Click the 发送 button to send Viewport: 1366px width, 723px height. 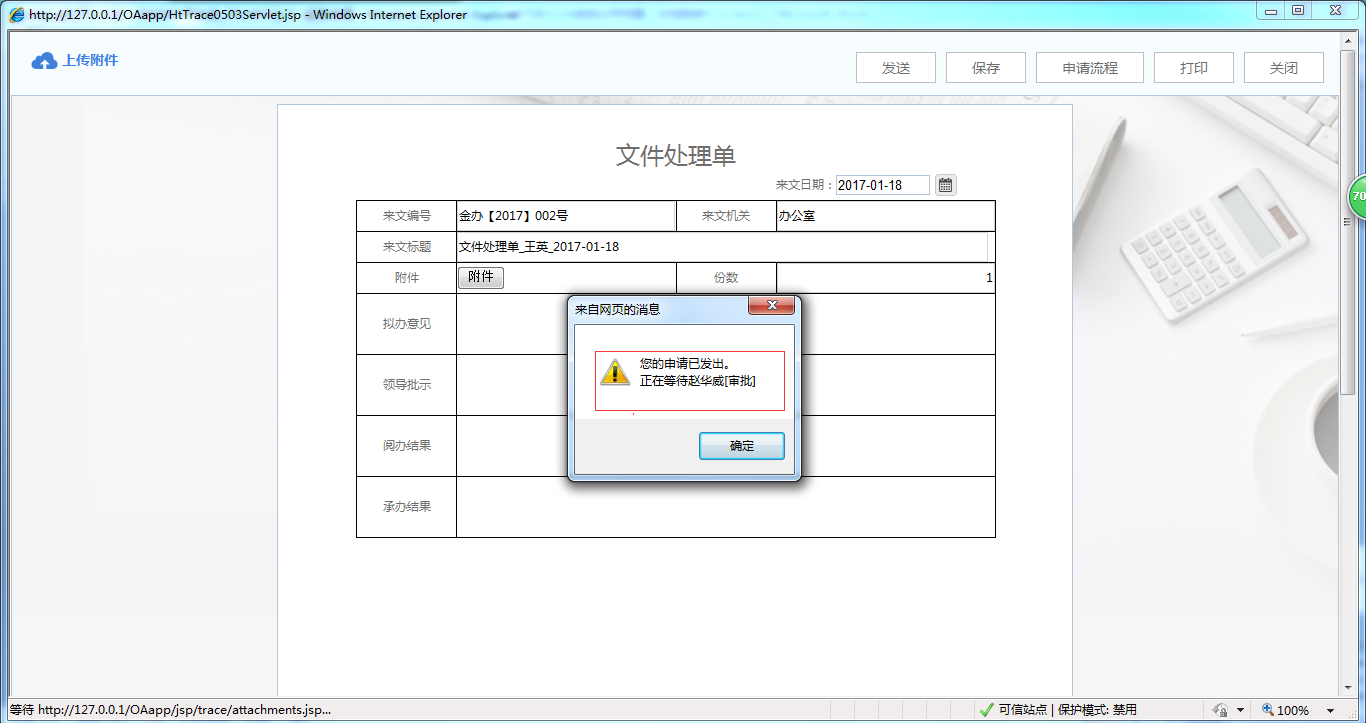click(x=895, y=67)
